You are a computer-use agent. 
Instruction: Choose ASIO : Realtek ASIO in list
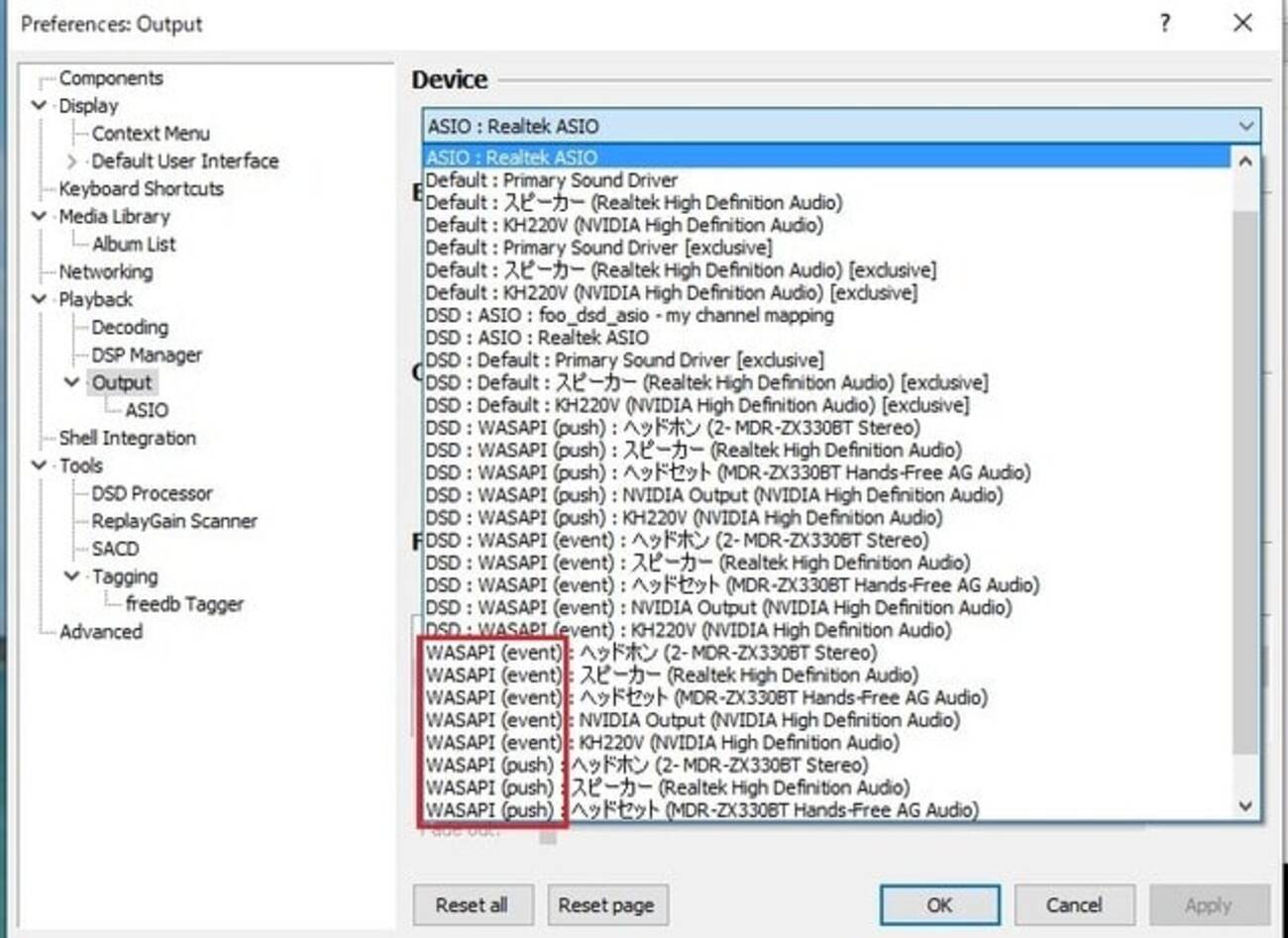point(827,157)
